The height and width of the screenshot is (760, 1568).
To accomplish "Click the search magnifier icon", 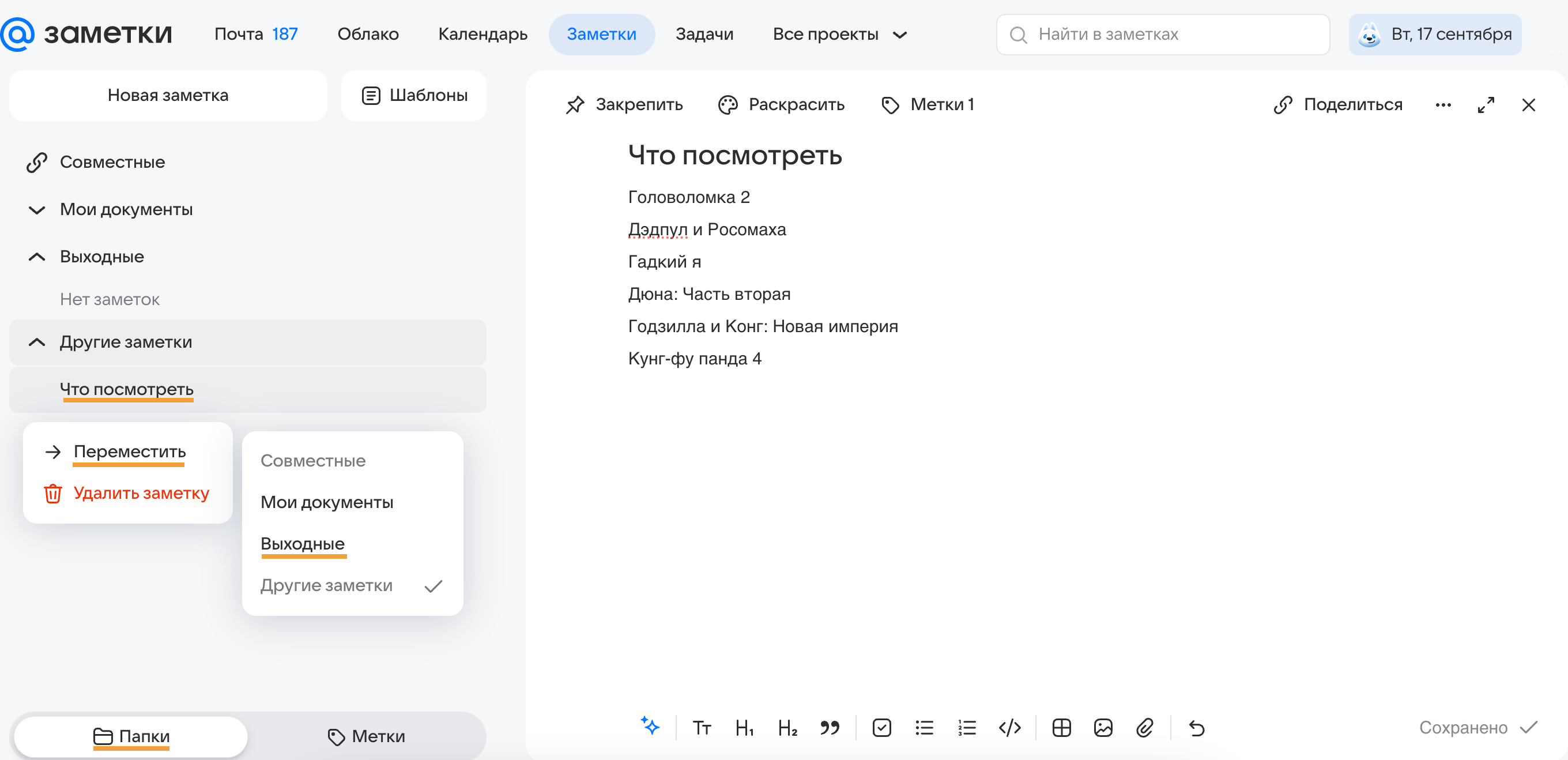I will click(1017, 35).
